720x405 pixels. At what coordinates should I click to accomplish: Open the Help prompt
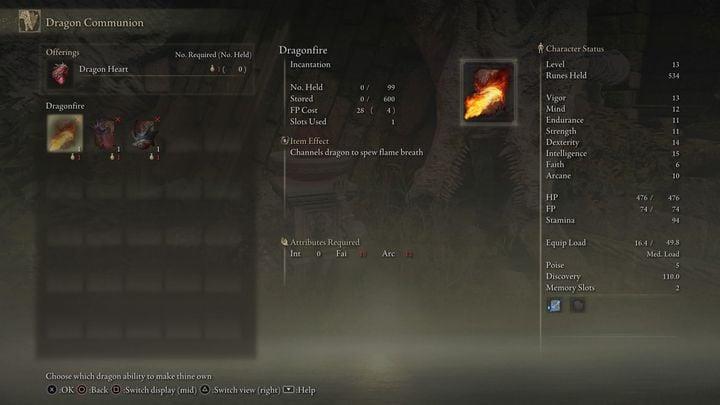point(299,390)
